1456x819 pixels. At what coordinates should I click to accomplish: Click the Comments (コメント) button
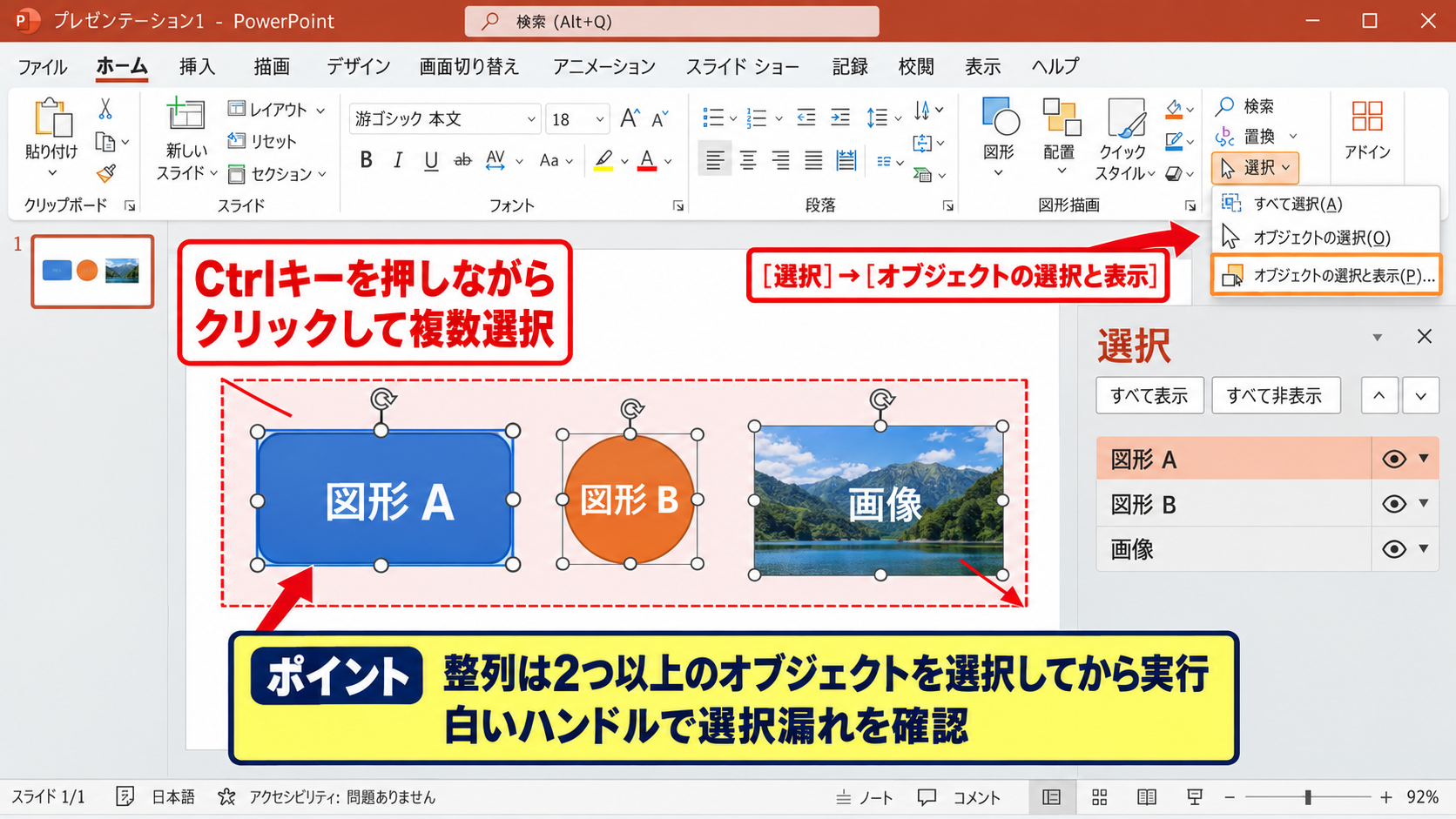960,797
